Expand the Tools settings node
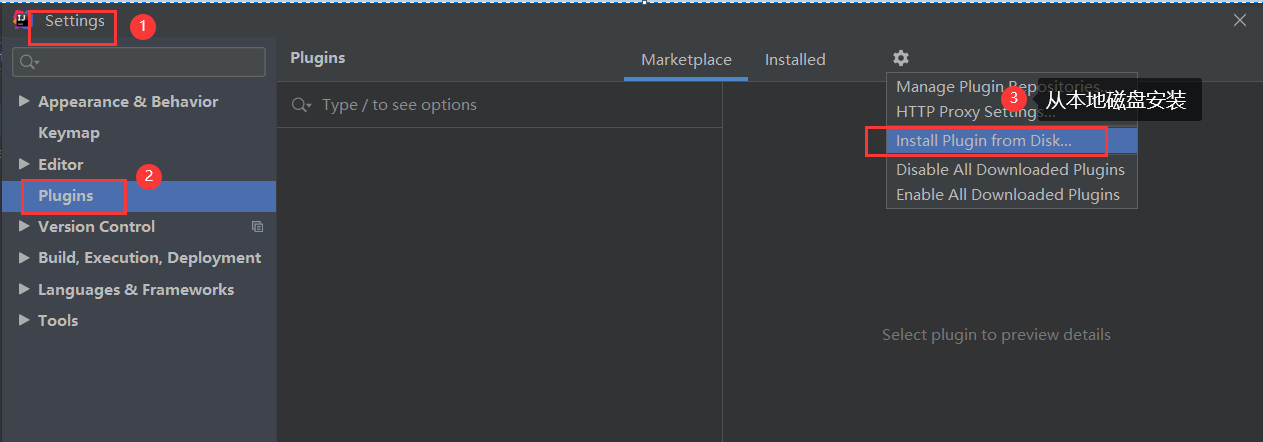The width and height of the screenshot is (1263, 442). click(25, 321)
